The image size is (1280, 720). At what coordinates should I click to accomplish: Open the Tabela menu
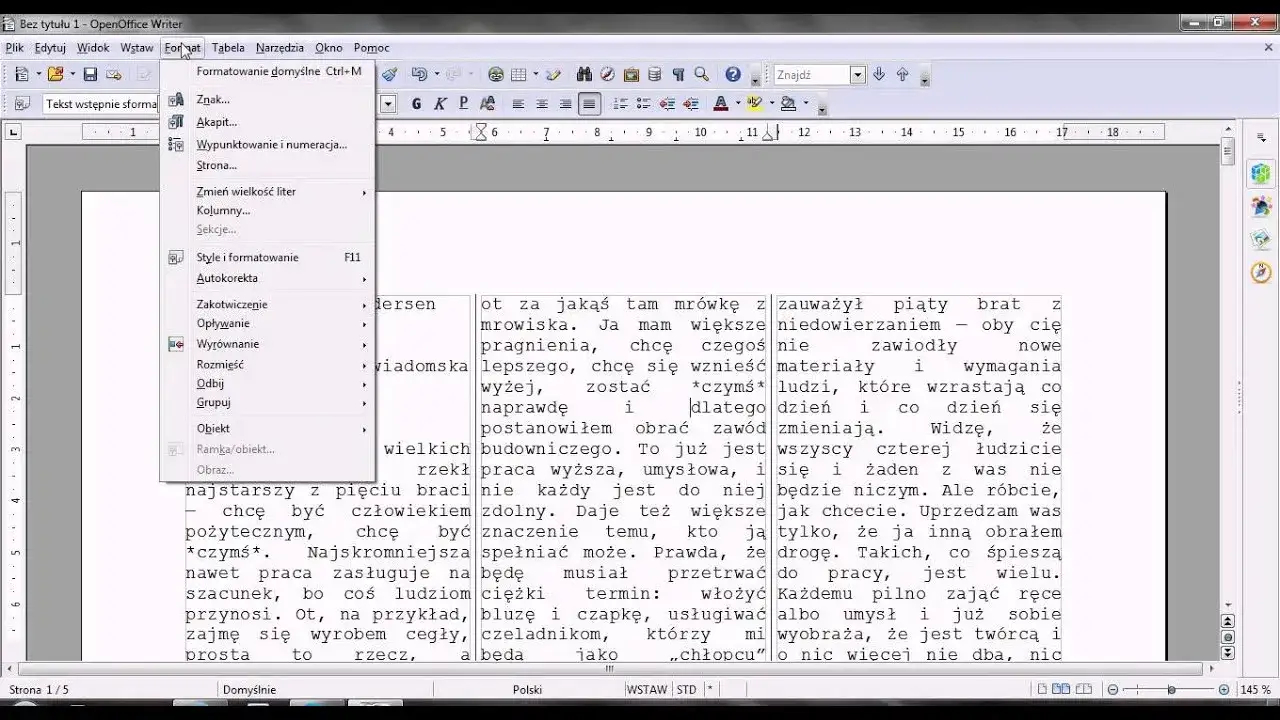[228, 47]
